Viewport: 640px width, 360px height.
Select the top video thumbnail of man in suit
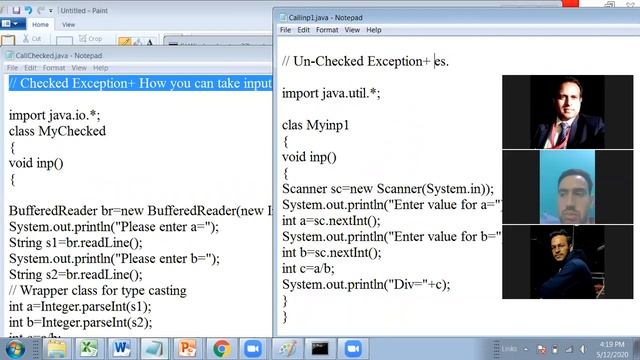(568, 112)
